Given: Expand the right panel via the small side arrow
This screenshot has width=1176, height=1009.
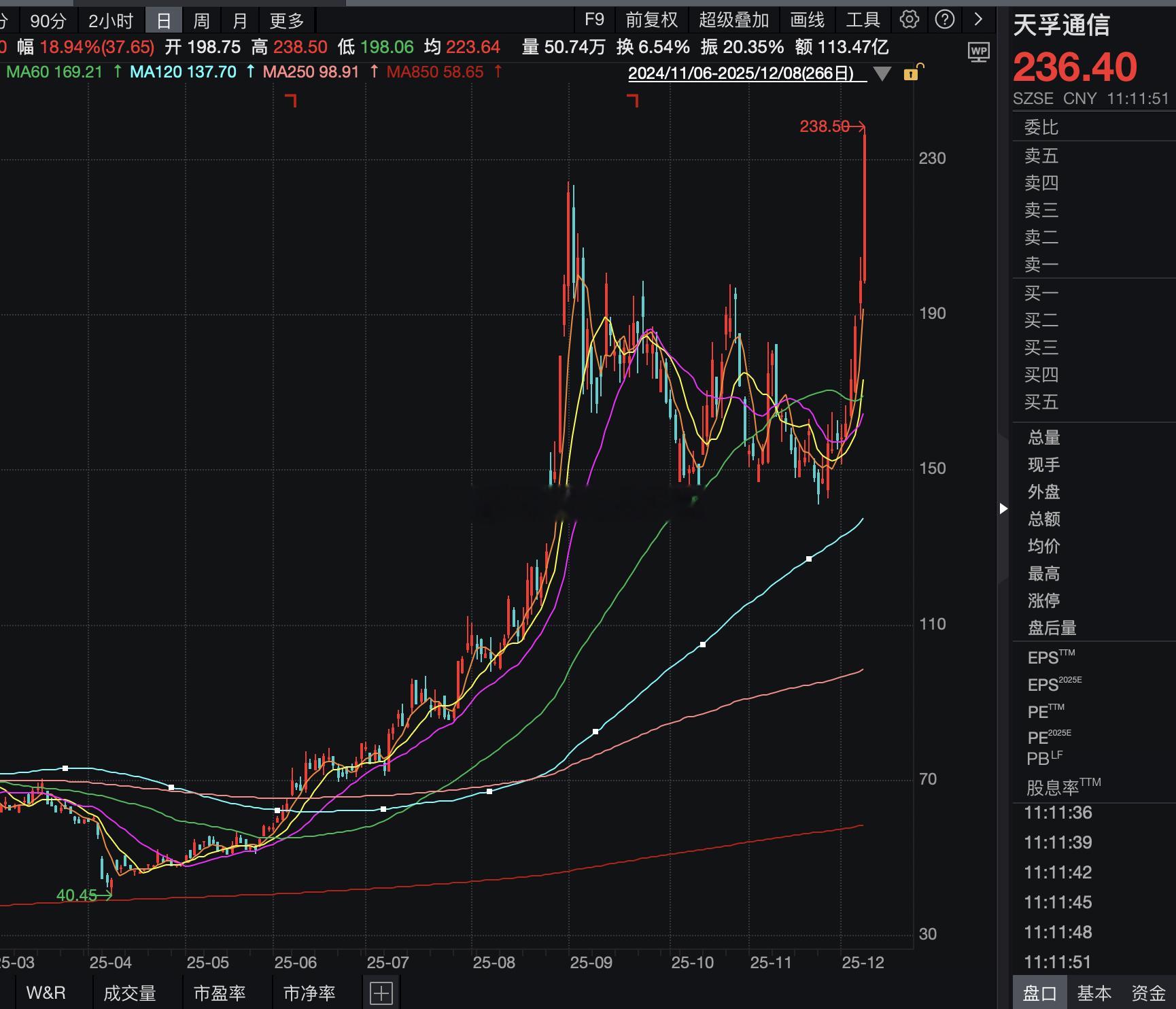Looking at the screenshot, I should click(1005, 508).
